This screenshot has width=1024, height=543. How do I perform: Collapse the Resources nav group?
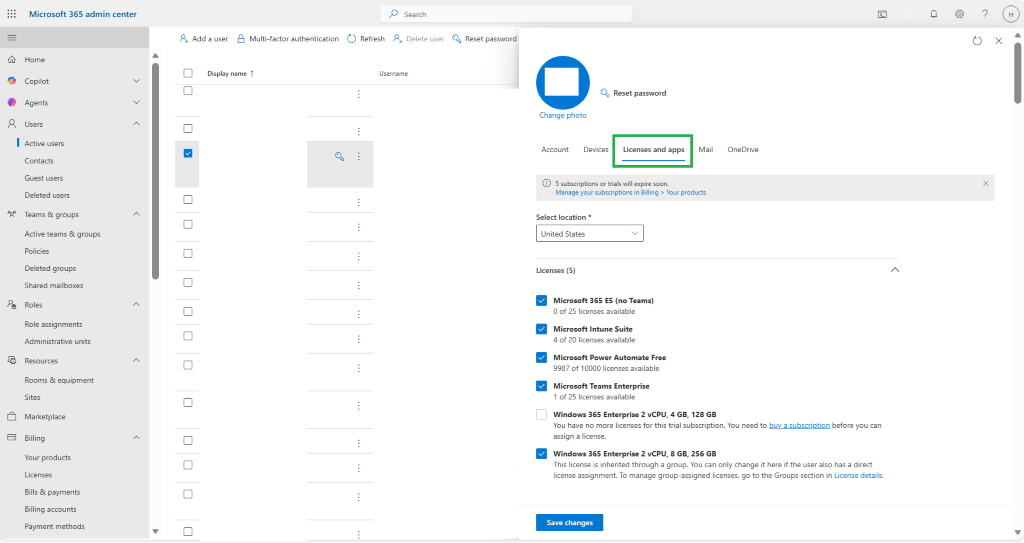click(x=136, y=361)
